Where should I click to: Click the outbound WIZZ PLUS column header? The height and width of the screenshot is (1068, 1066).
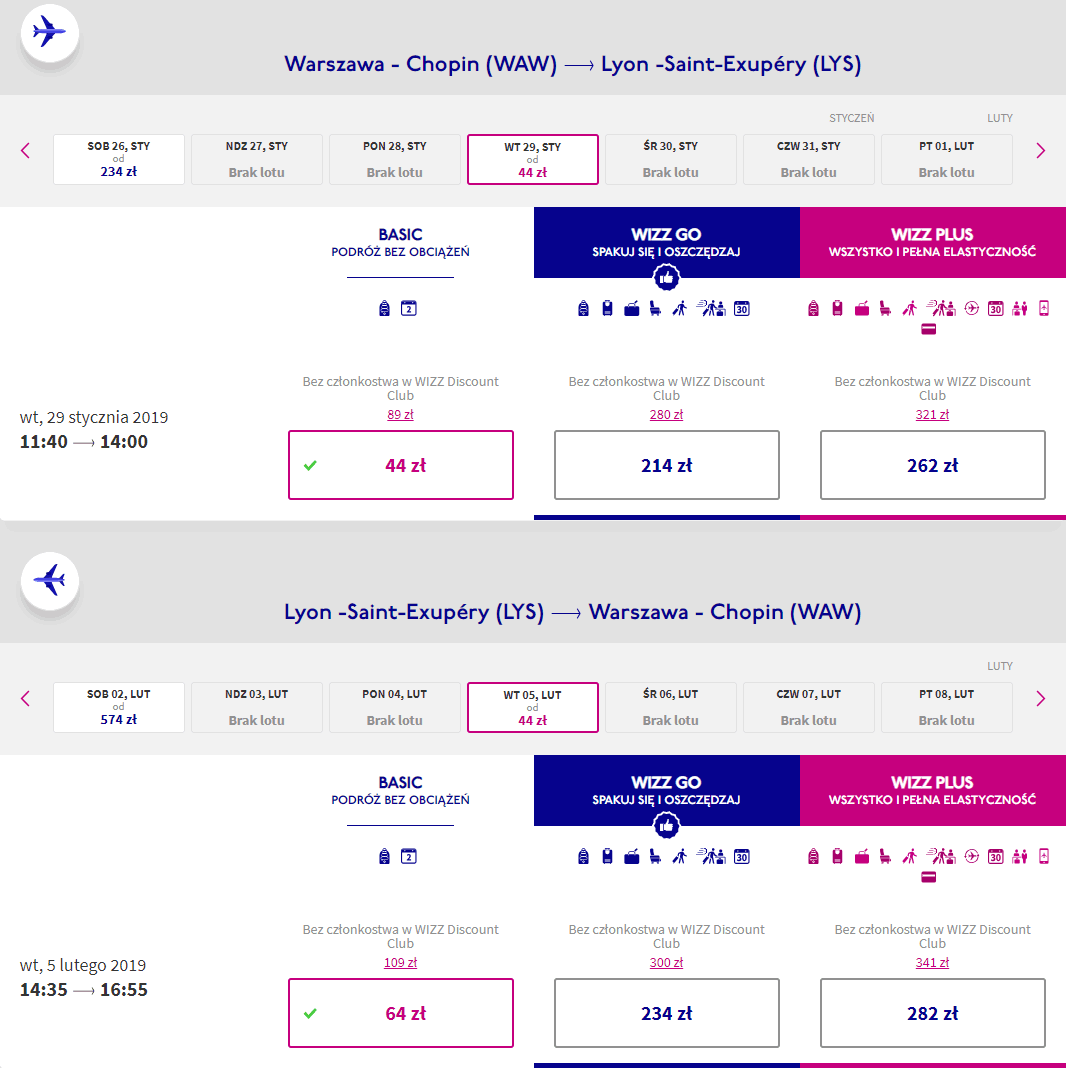coord(932,242)
